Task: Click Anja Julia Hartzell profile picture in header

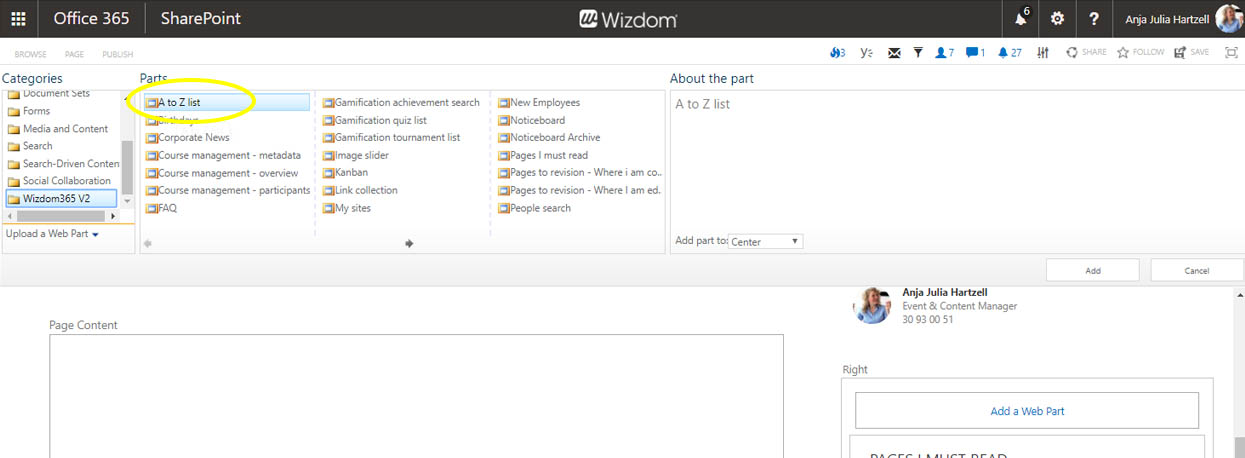Action: point(1229,18)
